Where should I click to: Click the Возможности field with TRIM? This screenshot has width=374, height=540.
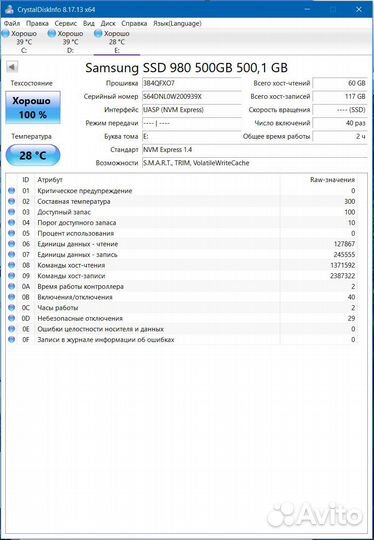point(255,163)
